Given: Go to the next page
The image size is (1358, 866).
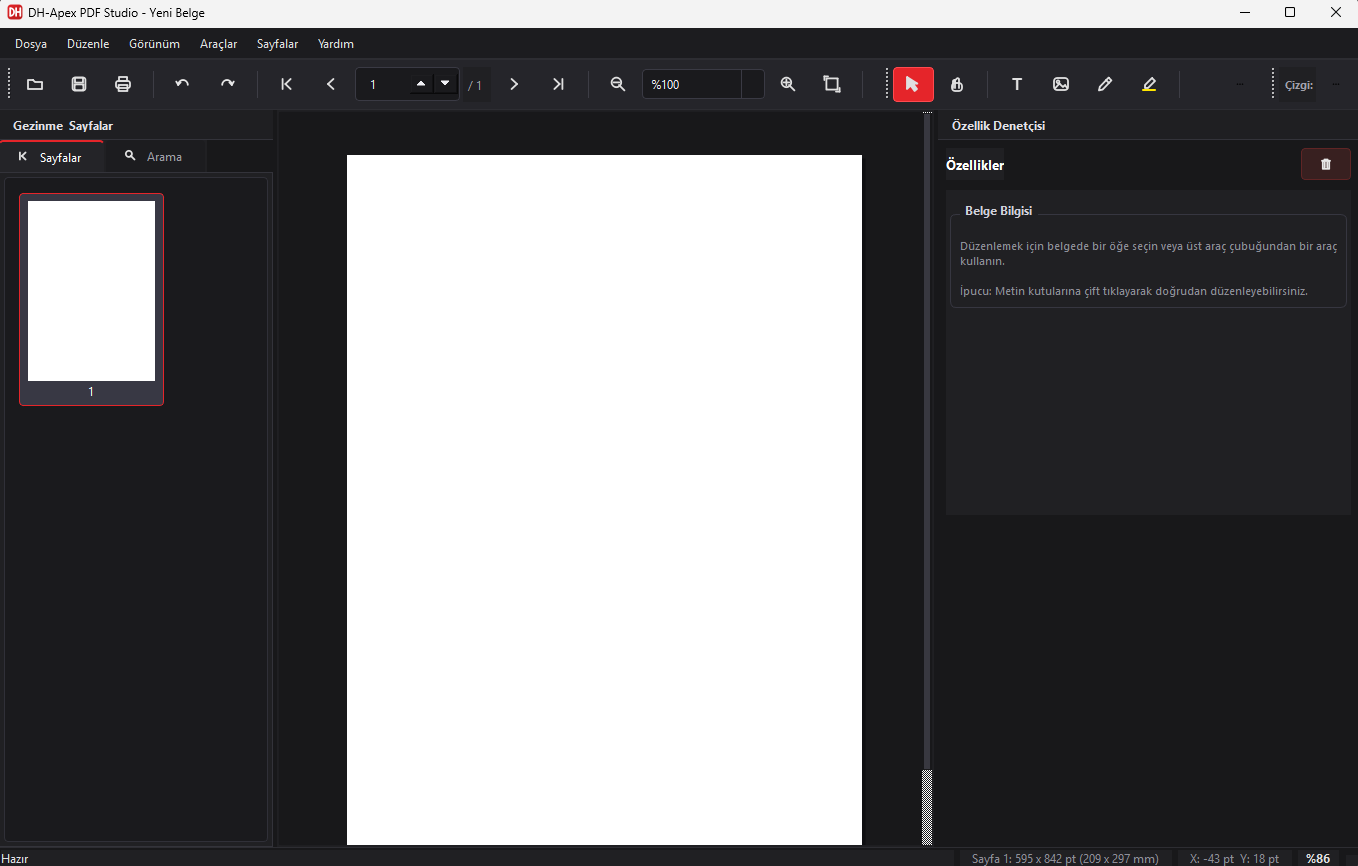Looking at the screenshot, I should coord(514,85).
